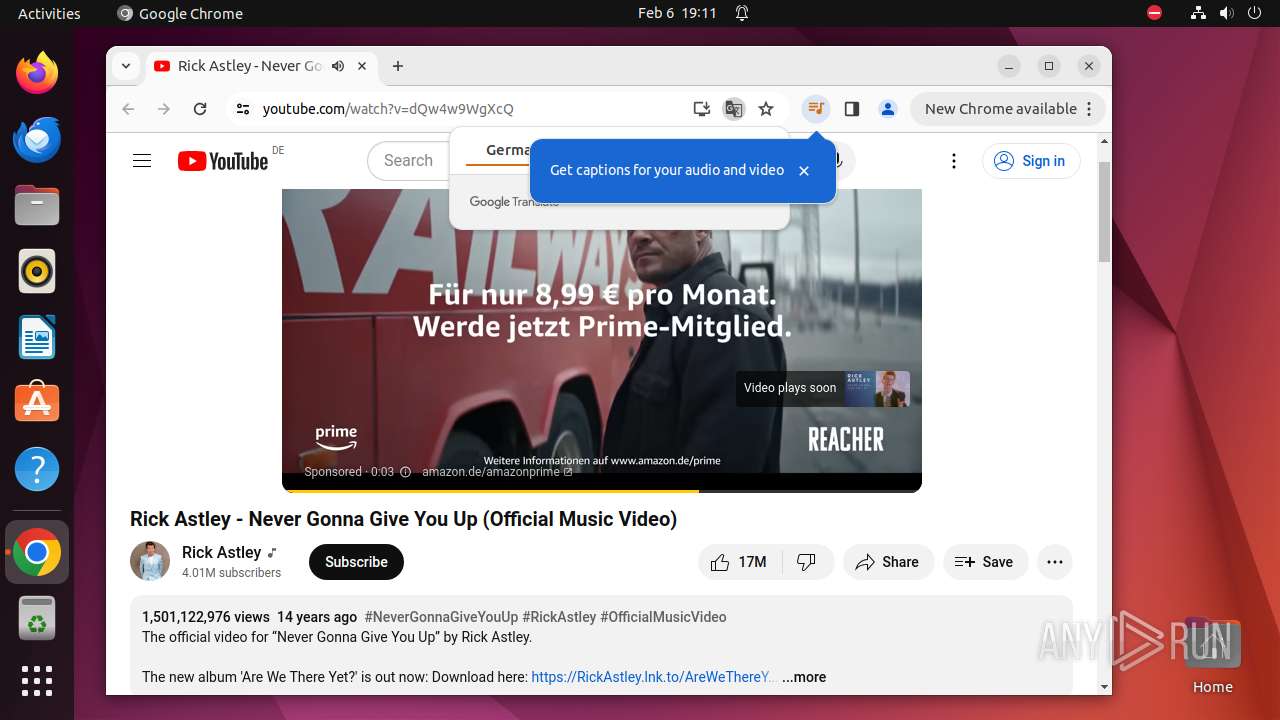The image size is (1280, 720).
Task: Open the system status menu
Action: click(1226, 13)
